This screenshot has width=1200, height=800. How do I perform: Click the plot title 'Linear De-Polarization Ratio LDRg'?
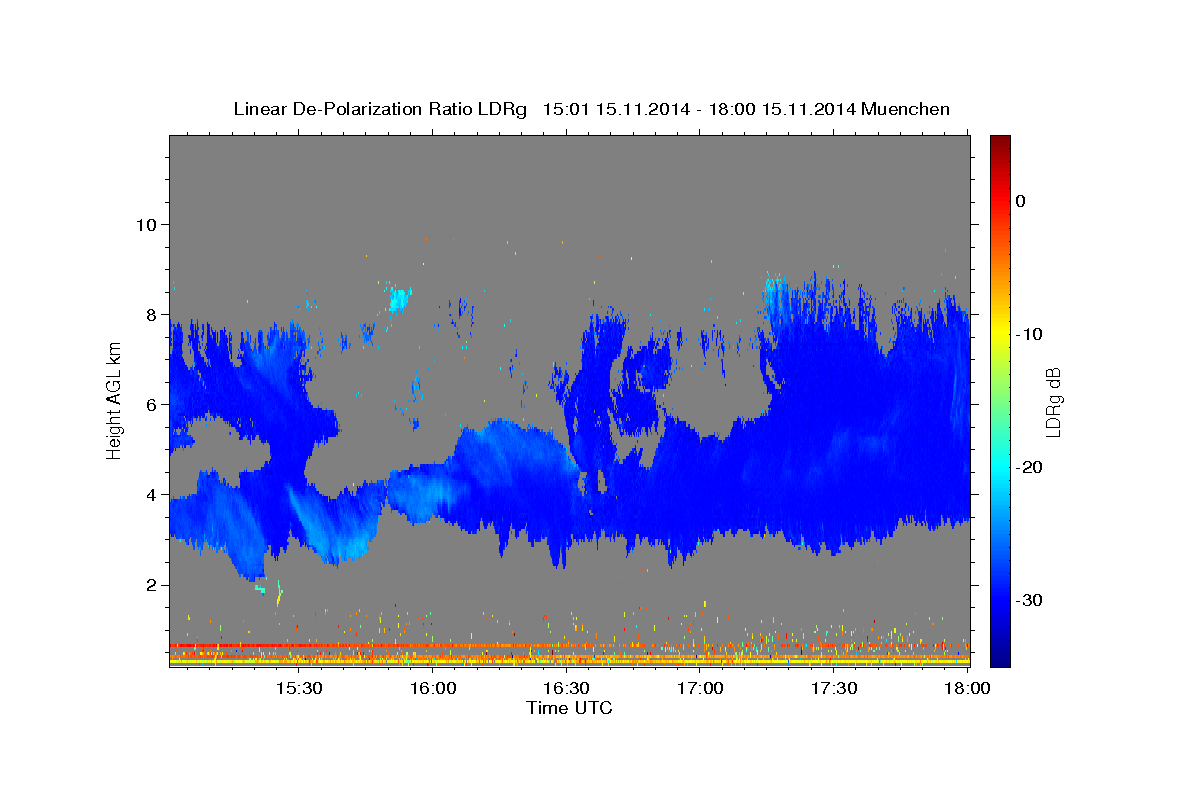point(379,109)
